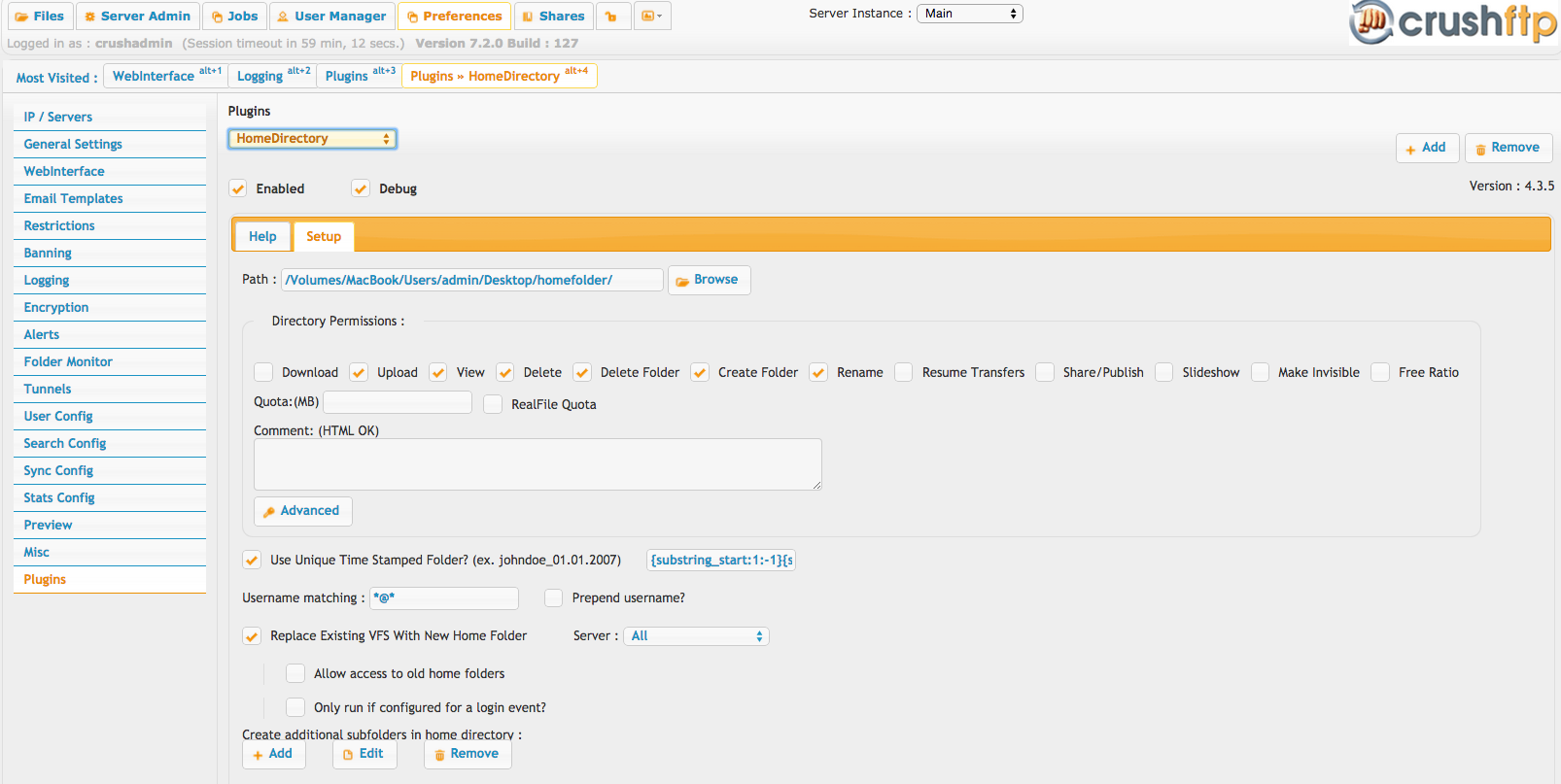Enable Only run if configured for login event
Screen dimensions: 1561x784
(295, 707)
